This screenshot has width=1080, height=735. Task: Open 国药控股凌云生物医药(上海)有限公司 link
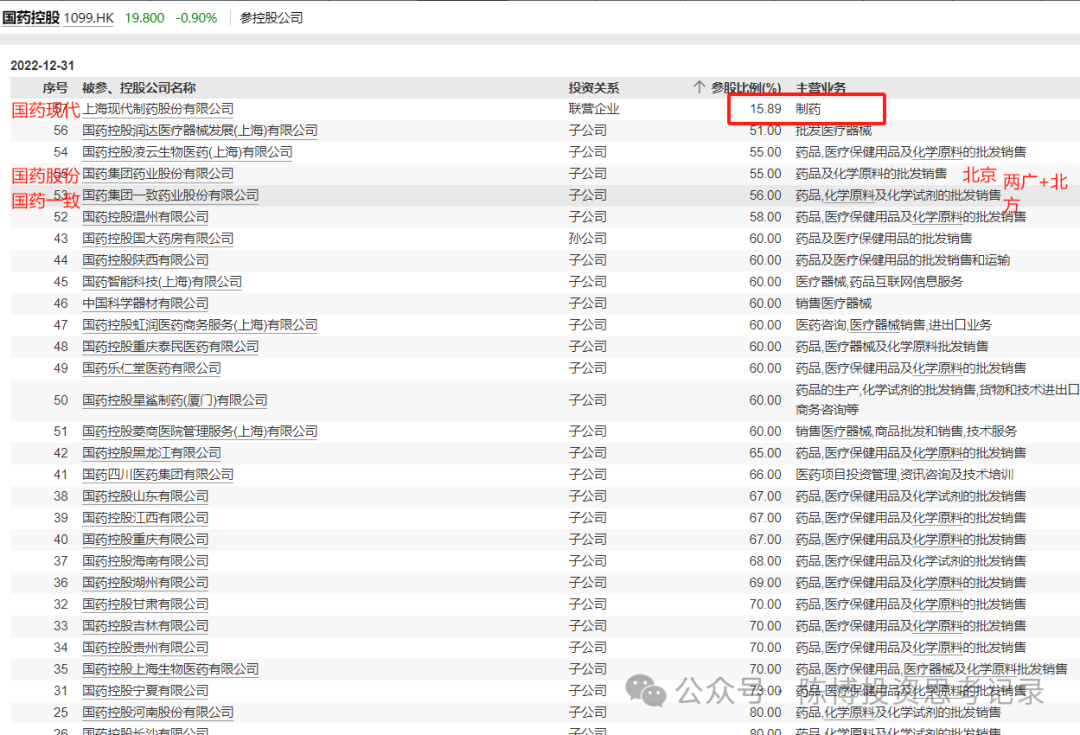[187, 152]
